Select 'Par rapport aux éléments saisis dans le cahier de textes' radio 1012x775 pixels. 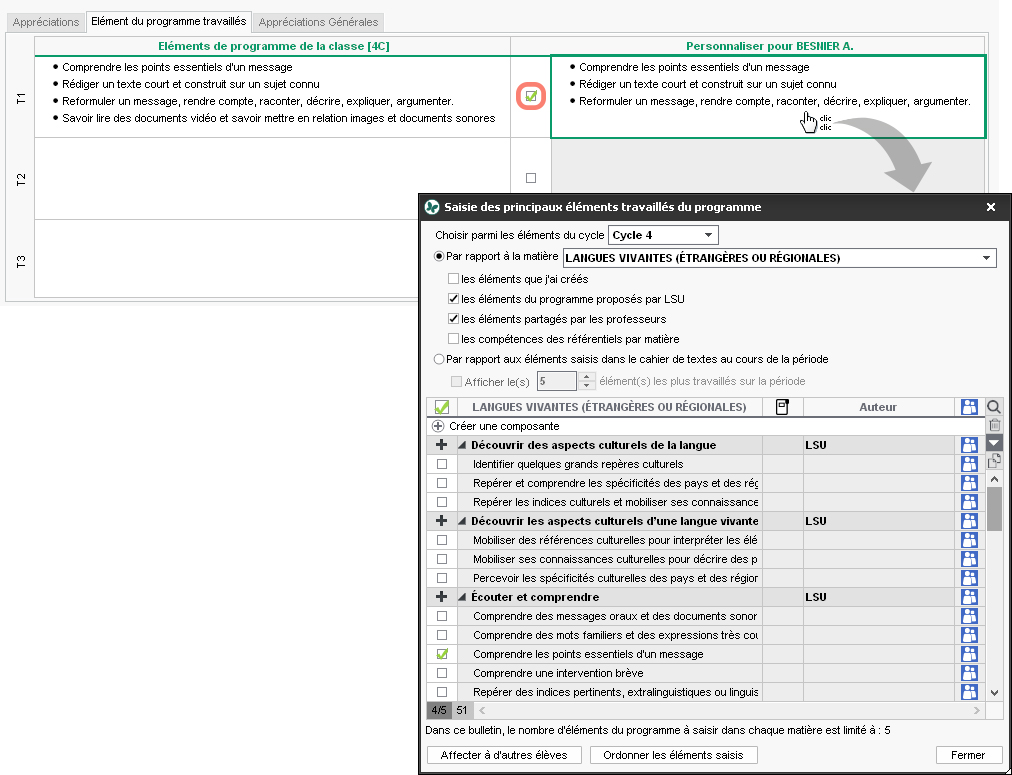(439, 359)
